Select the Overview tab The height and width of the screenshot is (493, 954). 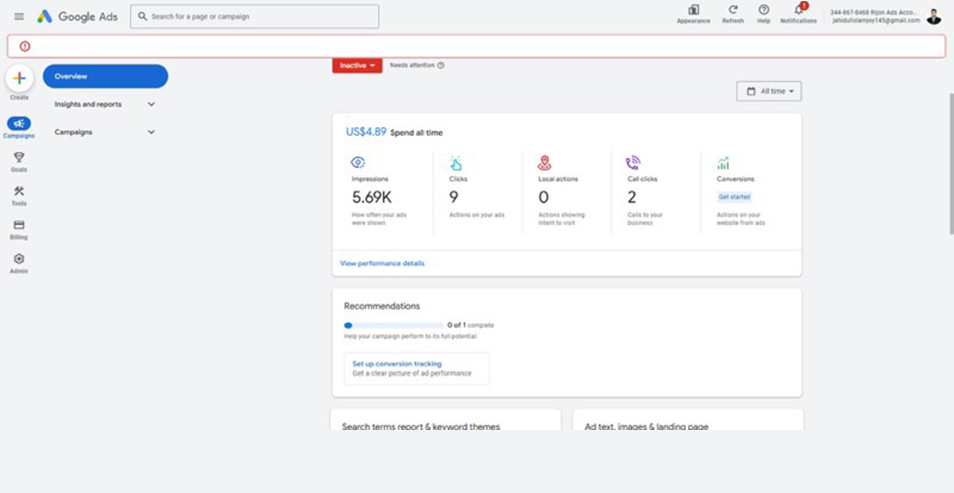click(105, 76)
